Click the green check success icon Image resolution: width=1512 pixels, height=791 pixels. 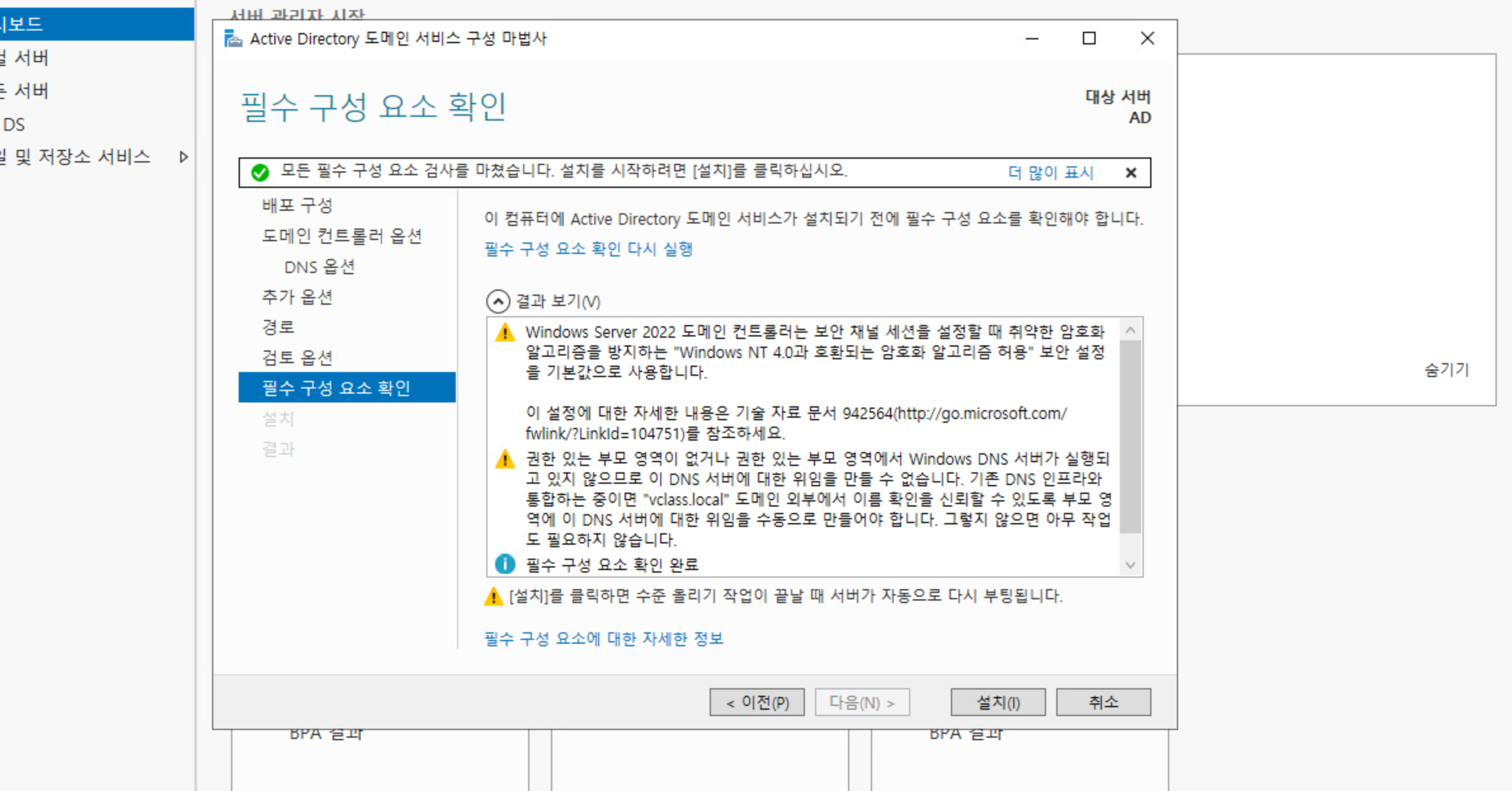click(260, 172)
